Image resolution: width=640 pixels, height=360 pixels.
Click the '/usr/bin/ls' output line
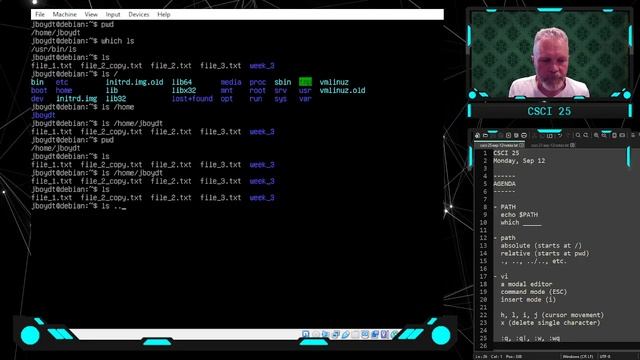pos(54,49)
